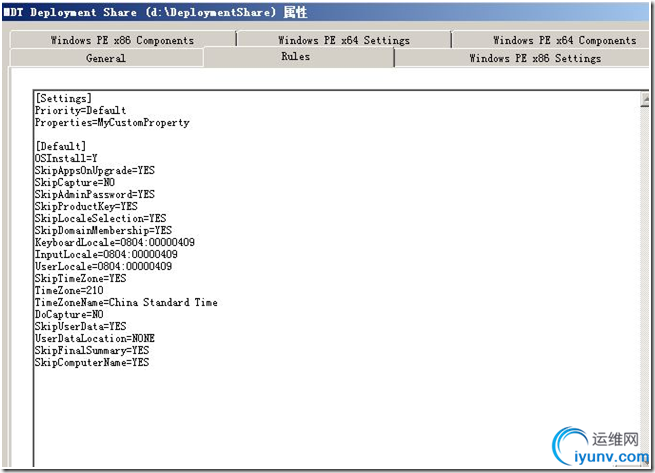Image resolution: width=655 pixels, height=473 pixels.
Task: Click the SkipLocaleSelection=YES line
Action: 101,218
